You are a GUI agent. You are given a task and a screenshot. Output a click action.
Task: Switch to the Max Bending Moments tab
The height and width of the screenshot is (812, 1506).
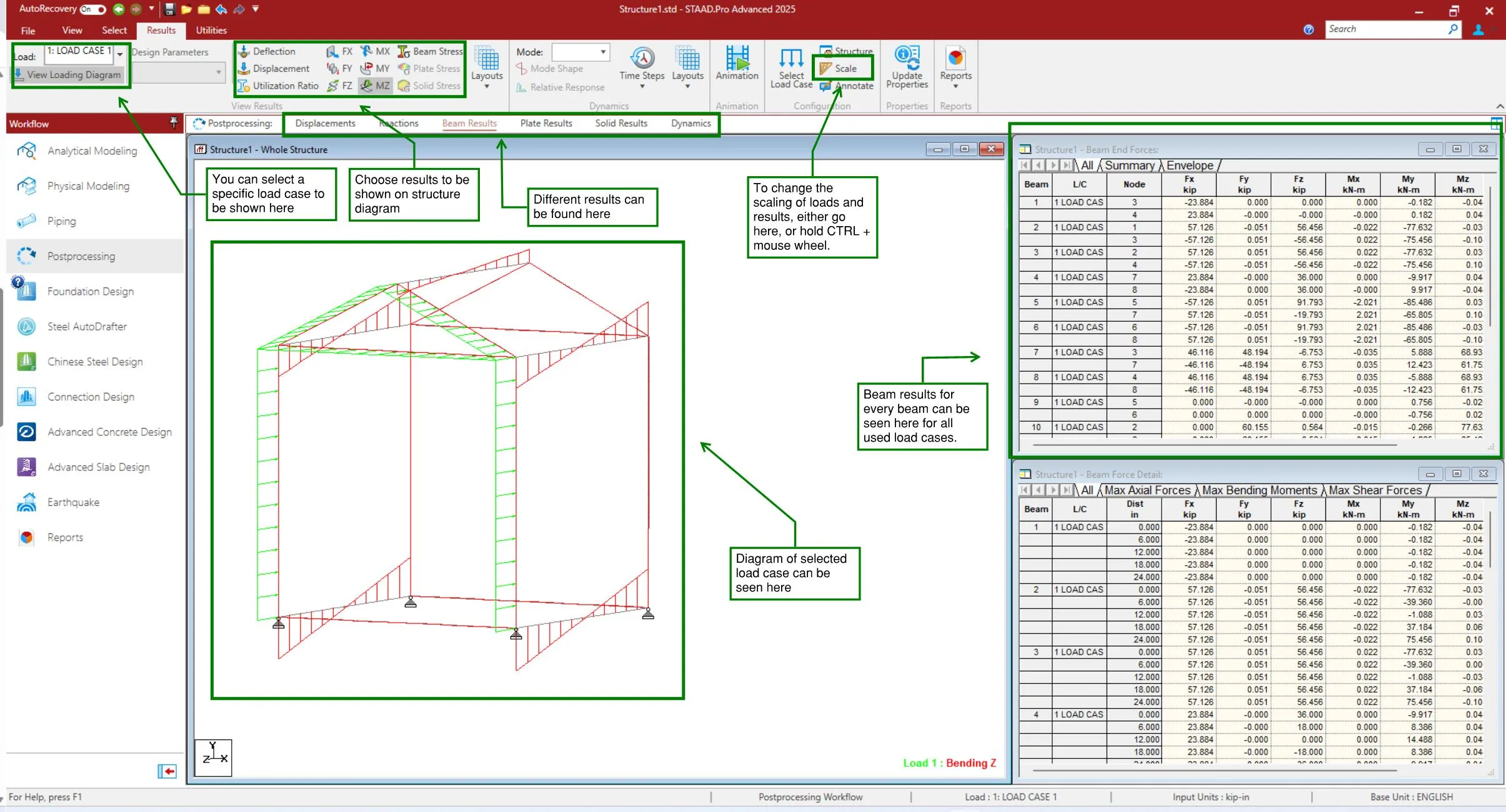pos(1259,490)
